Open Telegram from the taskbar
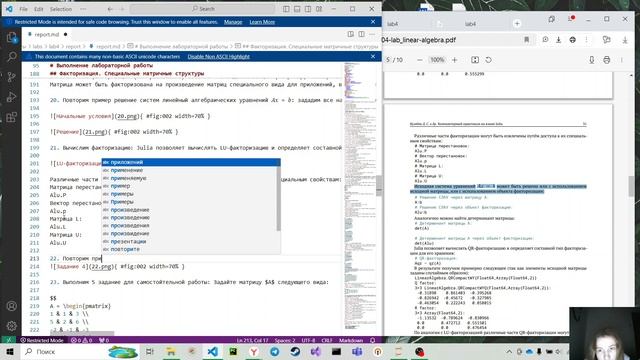Screen dimensions: 640x360 [x=275, y=351]
